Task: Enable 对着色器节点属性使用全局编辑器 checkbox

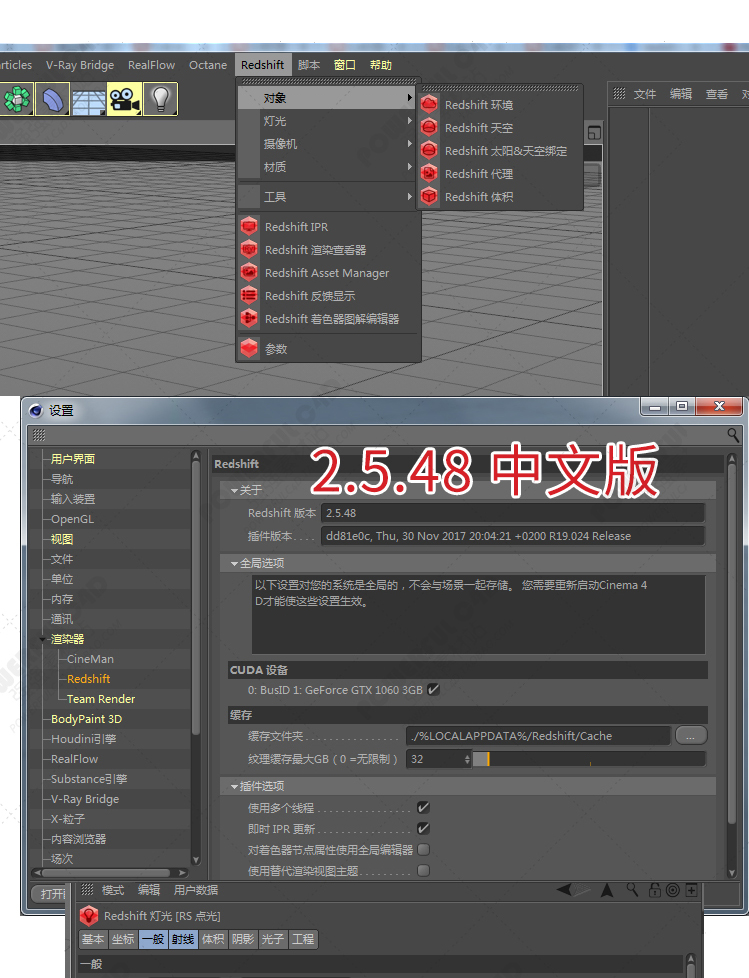Action: point(423,850)
